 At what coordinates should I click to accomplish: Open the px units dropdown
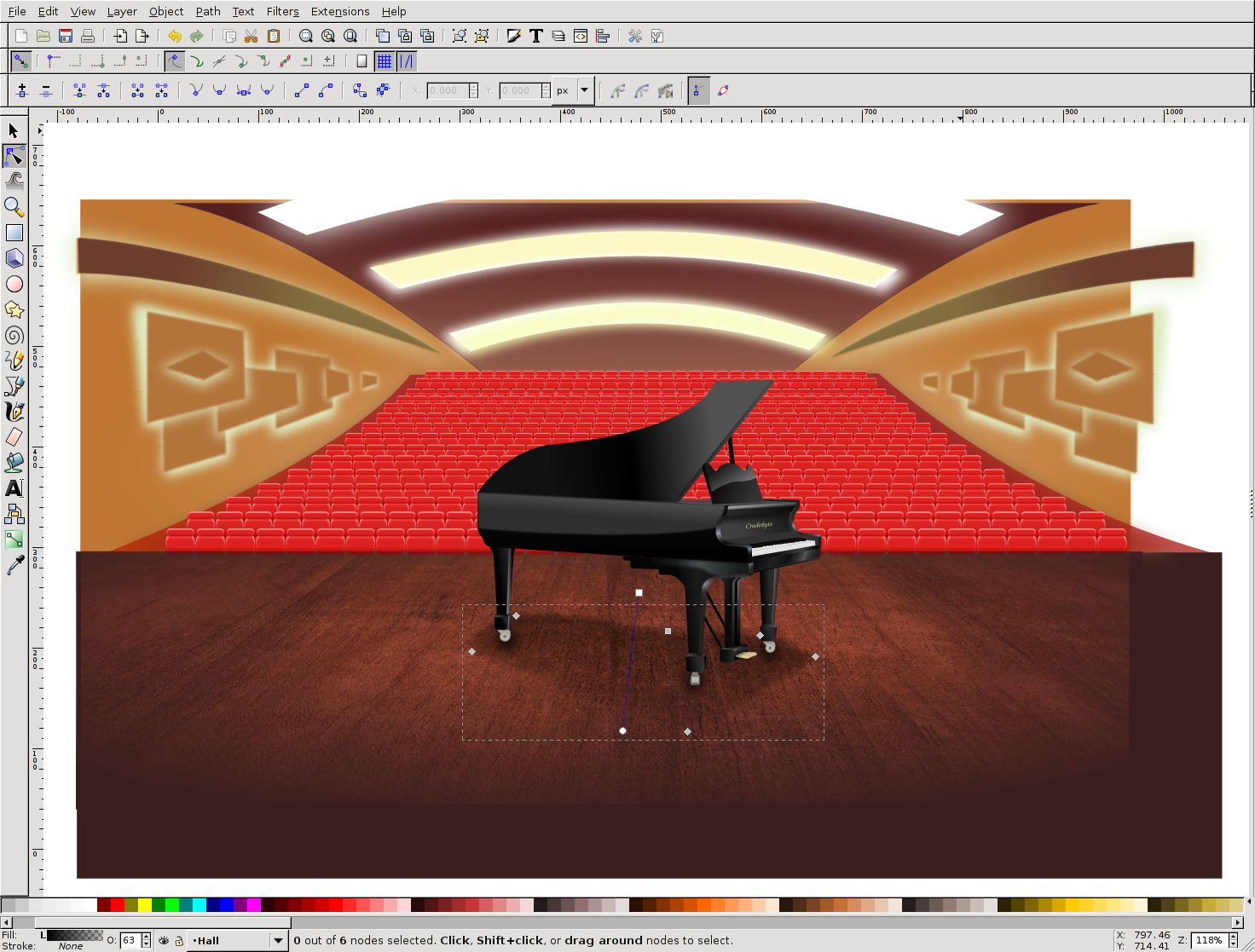pos(584,90)
